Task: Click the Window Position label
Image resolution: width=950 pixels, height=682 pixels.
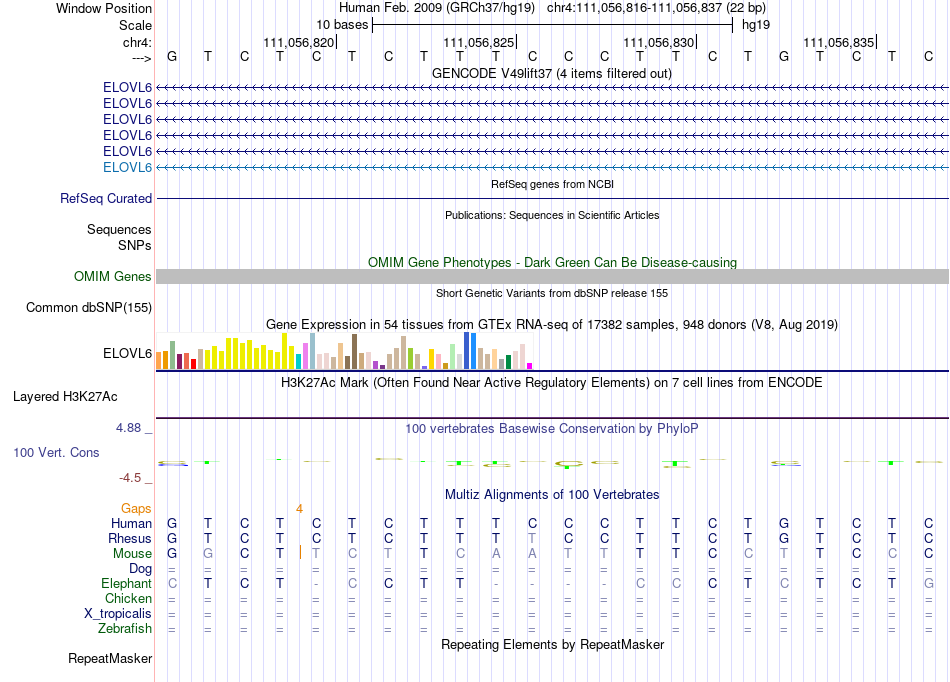Action: coord(104,8)
